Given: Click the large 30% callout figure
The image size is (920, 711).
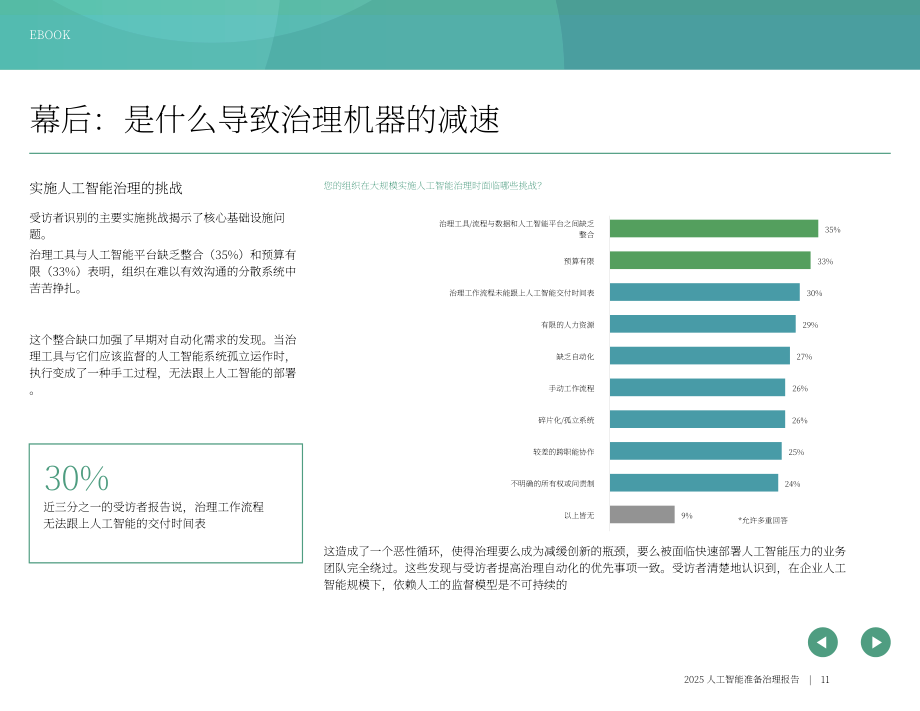Looking at the screenshot, I should click(x=77, y=478).
